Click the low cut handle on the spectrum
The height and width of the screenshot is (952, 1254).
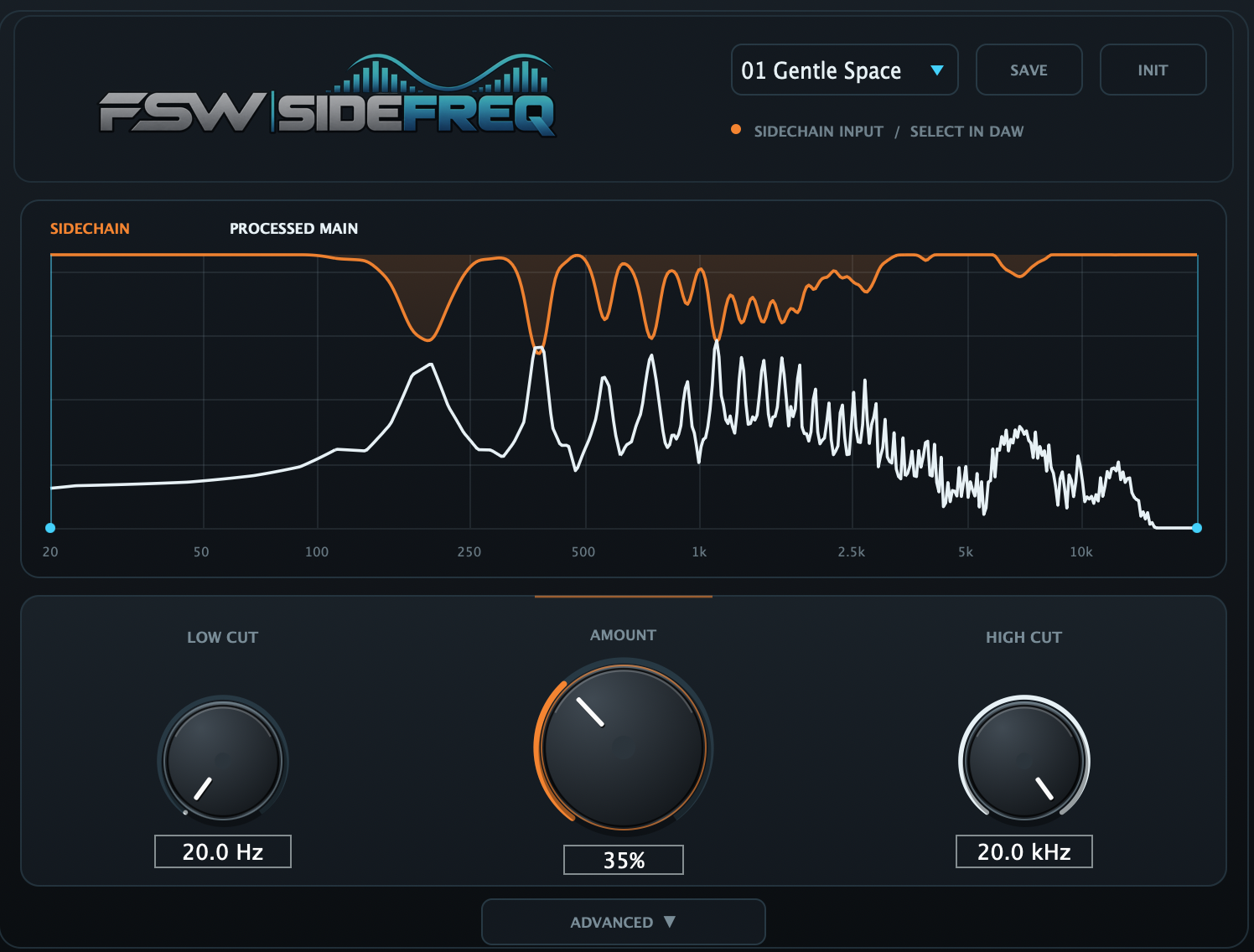(50, 528)
